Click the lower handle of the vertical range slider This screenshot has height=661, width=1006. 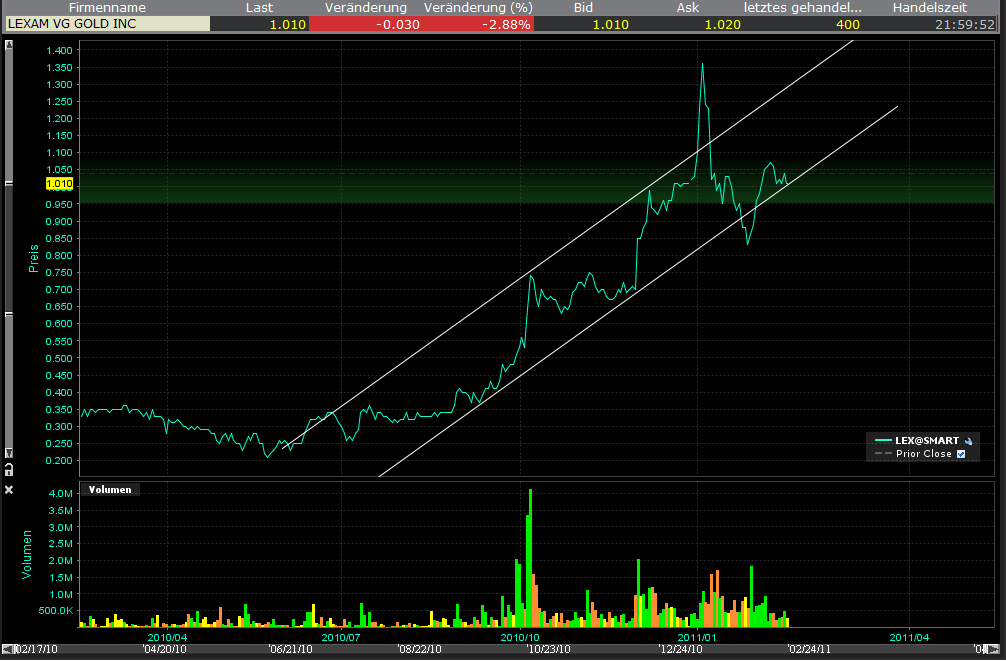(9, 314)
